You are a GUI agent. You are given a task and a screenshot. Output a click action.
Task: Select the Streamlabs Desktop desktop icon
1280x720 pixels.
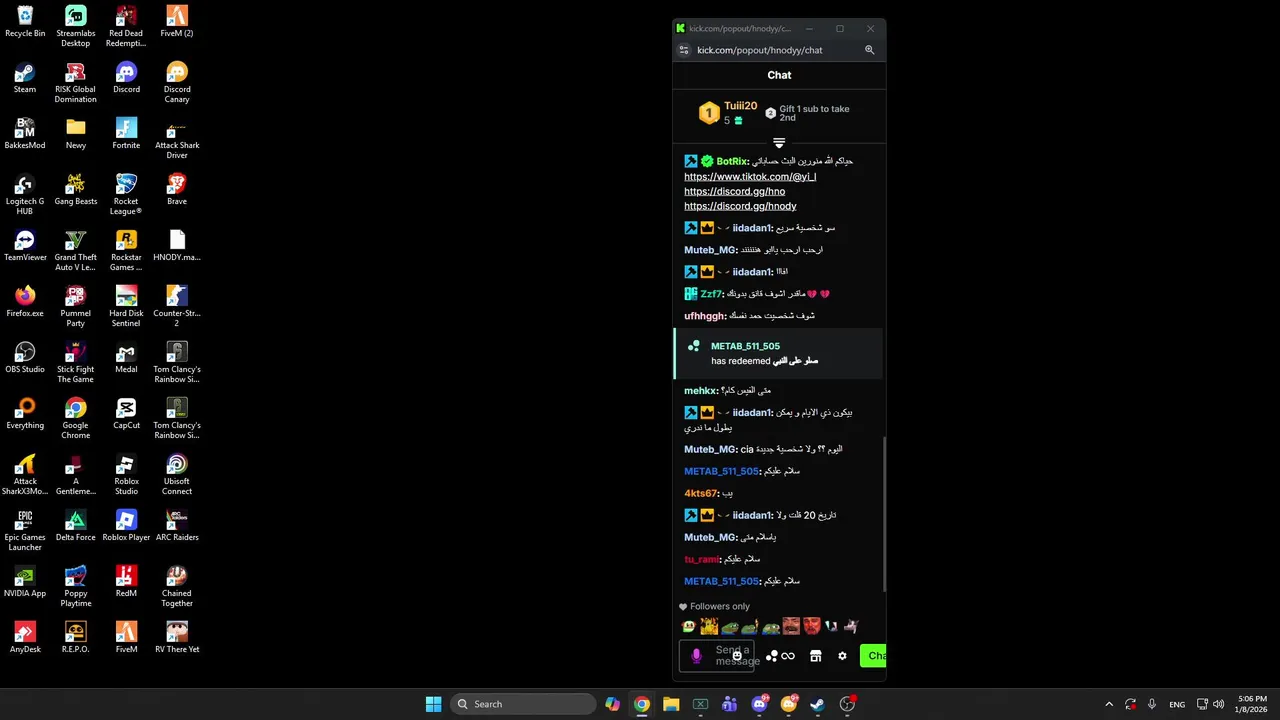click(x=76, y=26)
